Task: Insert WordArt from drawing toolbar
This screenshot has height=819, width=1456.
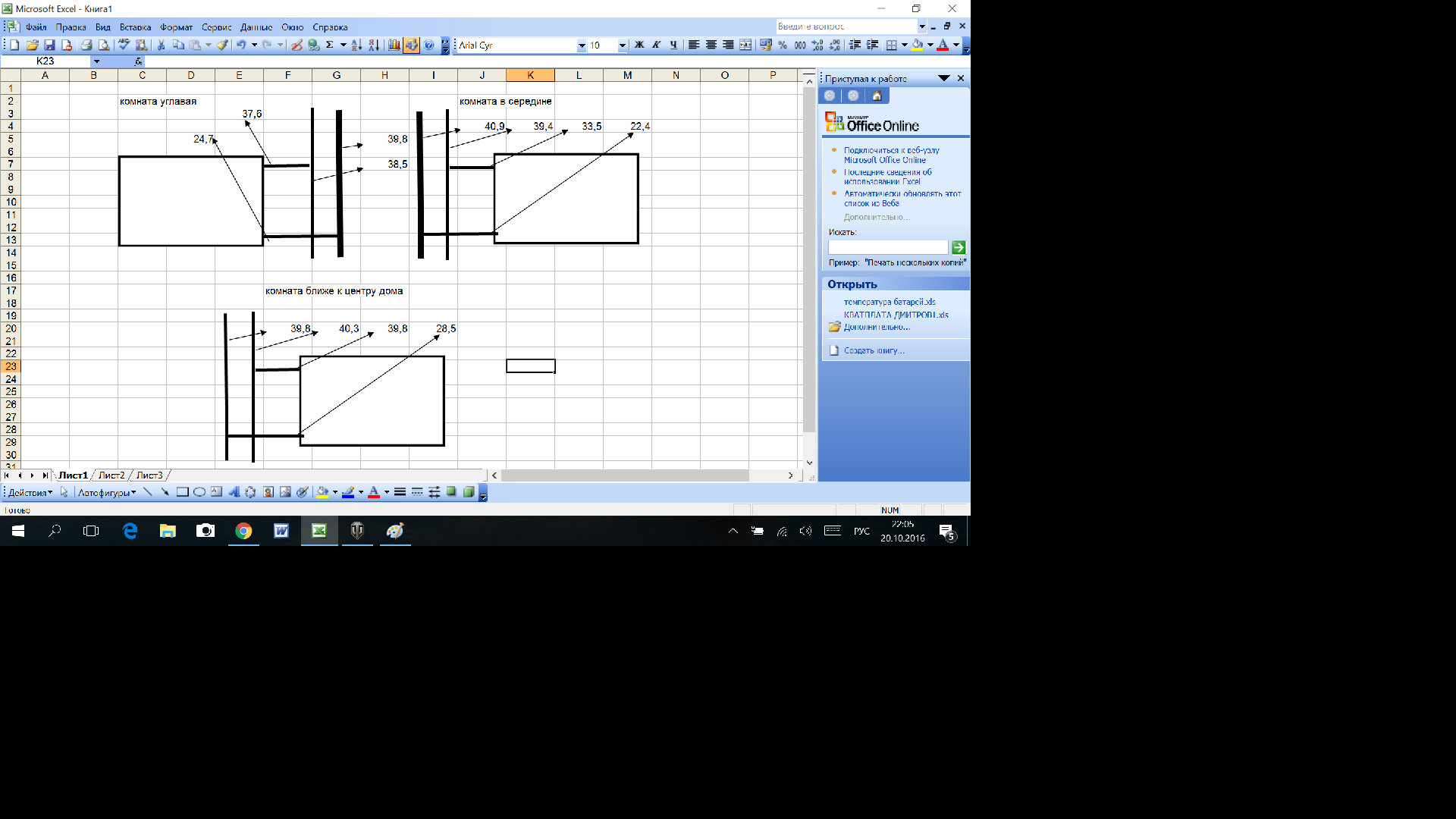Action: tap(234, 492)
